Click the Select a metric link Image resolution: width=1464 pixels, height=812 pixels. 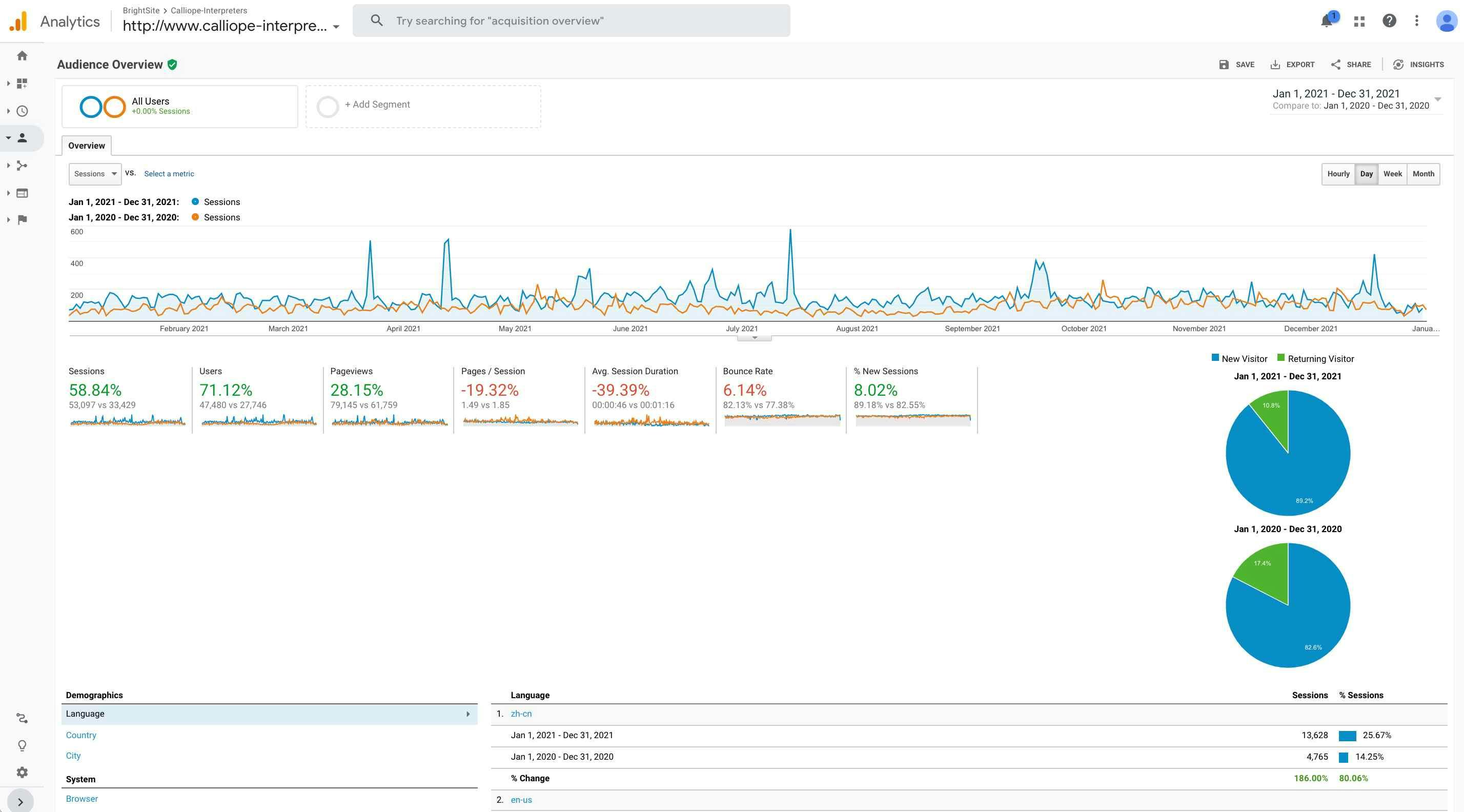(169, 174)
